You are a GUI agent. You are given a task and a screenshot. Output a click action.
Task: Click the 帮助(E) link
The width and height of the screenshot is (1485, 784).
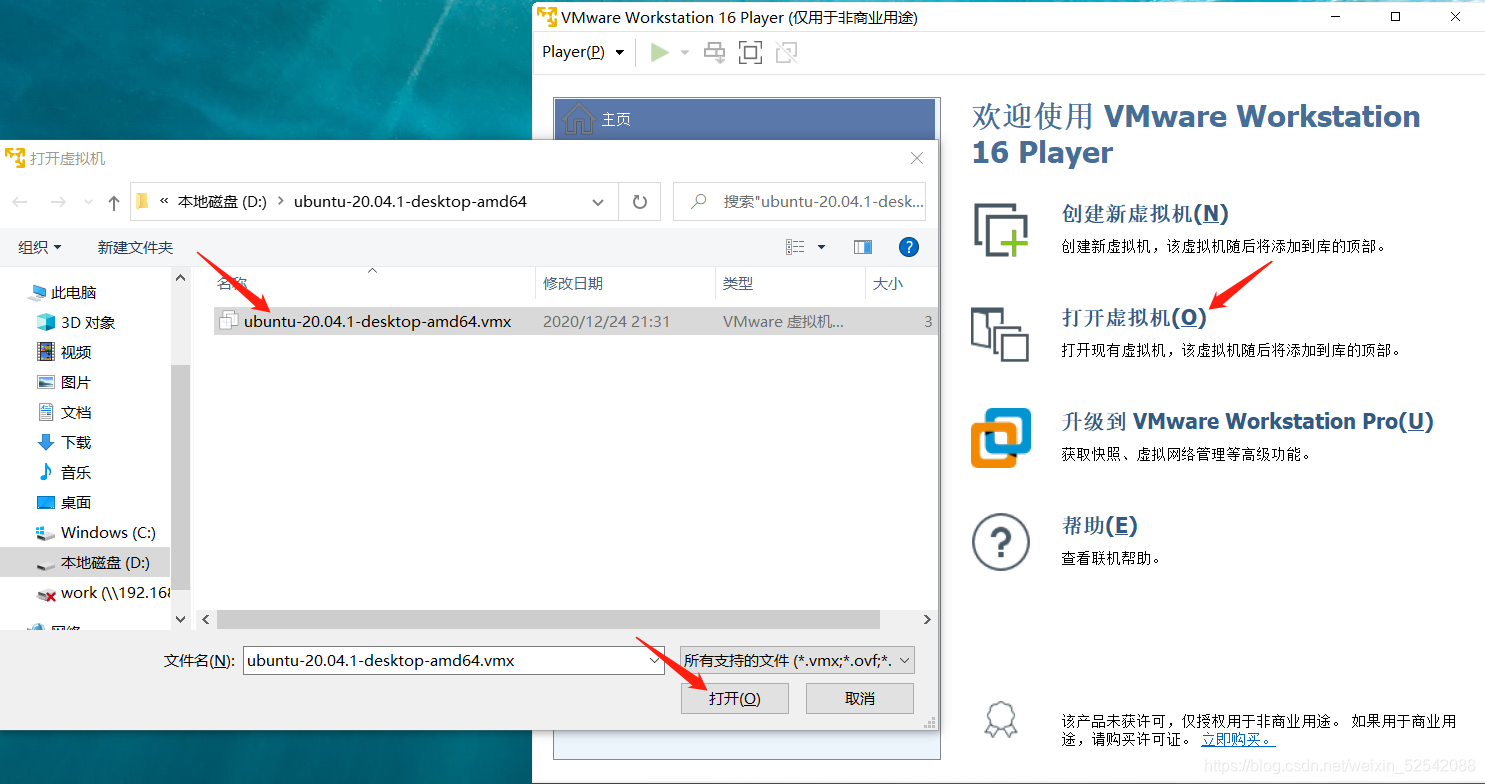tap(1099, 525)
